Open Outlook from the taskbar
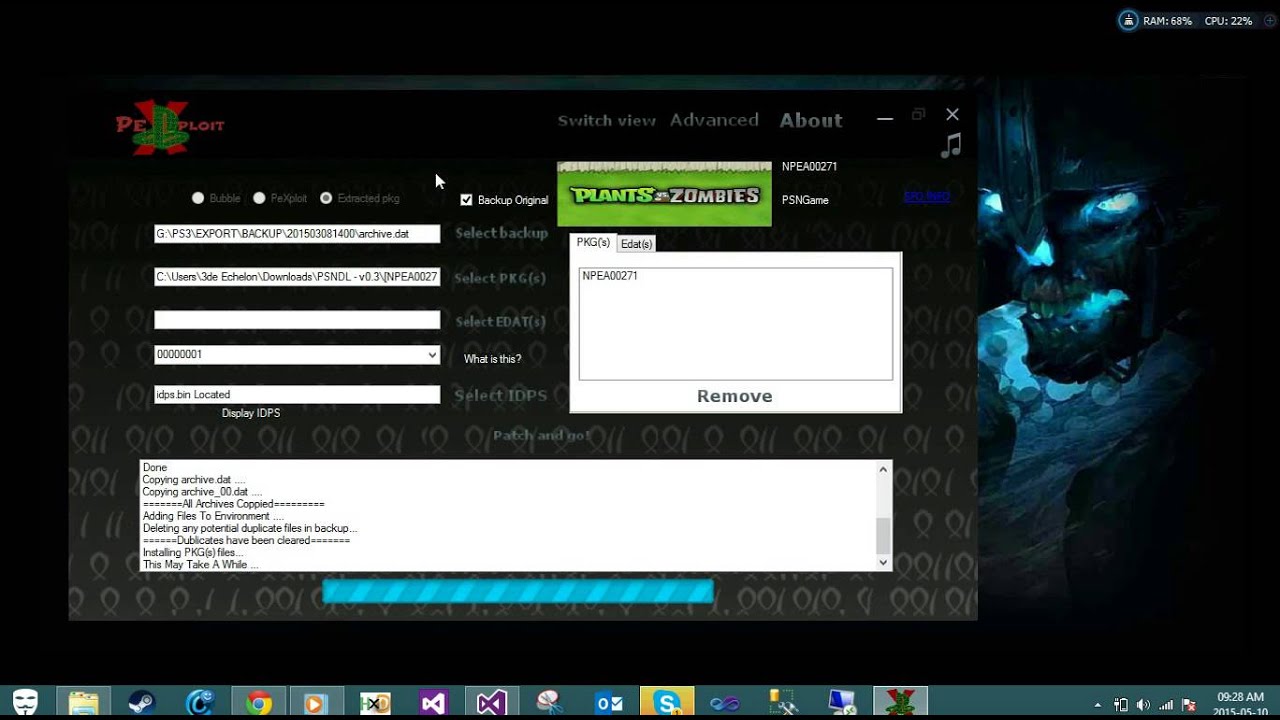 pyautogui.click(x=608, y=703)
